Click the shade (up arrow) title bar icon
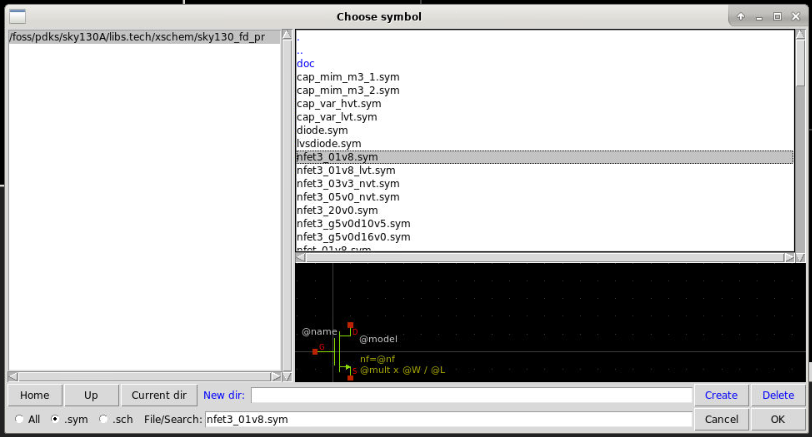The width and height of the screenshot is (812, 437). (741, 17)
